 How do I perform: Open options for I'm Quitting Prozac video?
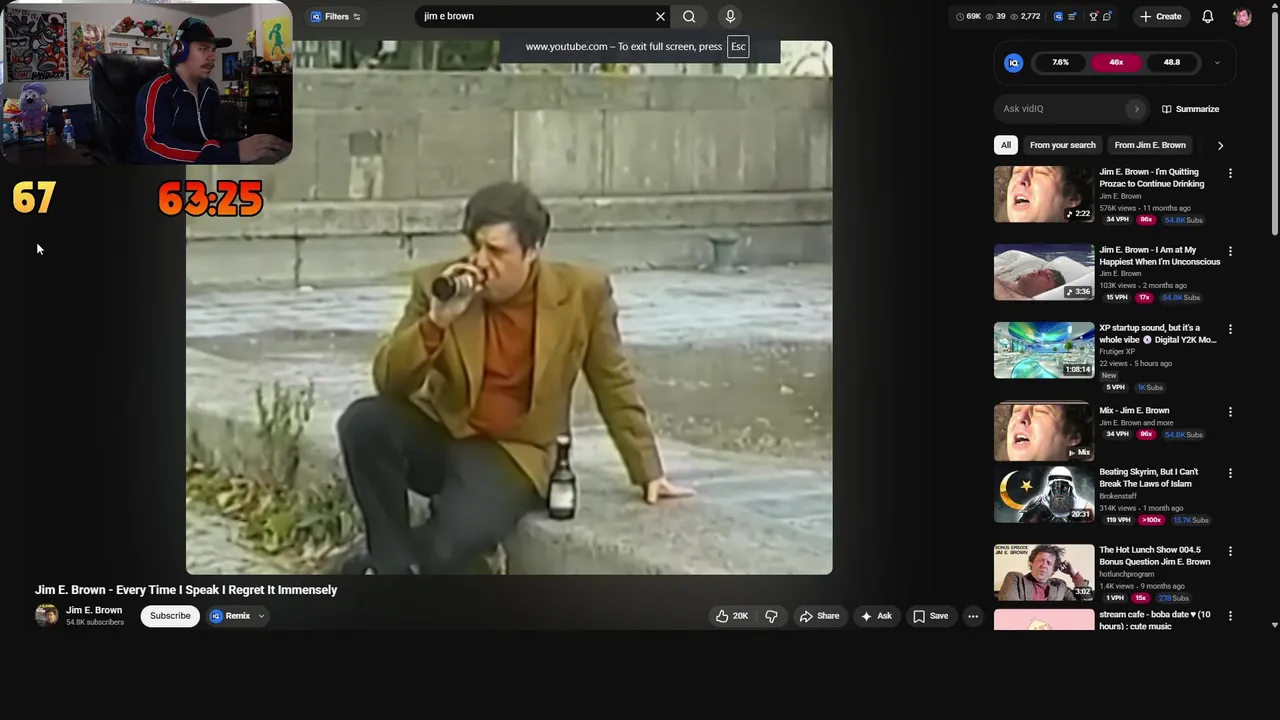1230,173
